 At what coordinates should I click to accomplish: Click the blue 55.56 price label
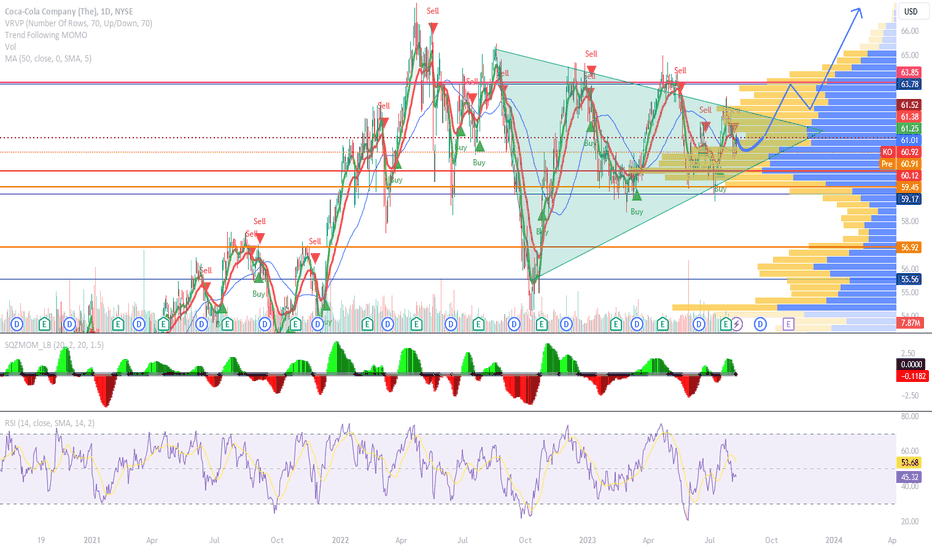click(909, 279)
